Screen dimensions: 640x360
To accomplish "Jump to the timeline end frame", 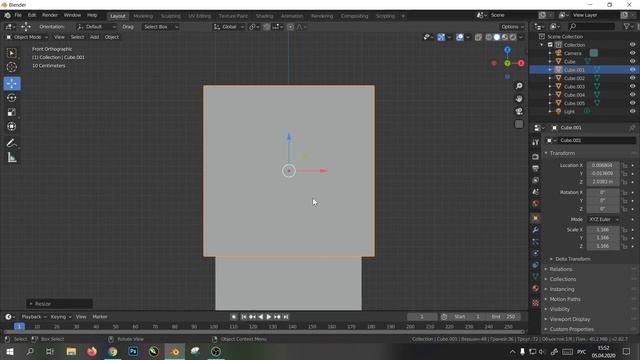I will pos(286,317).
